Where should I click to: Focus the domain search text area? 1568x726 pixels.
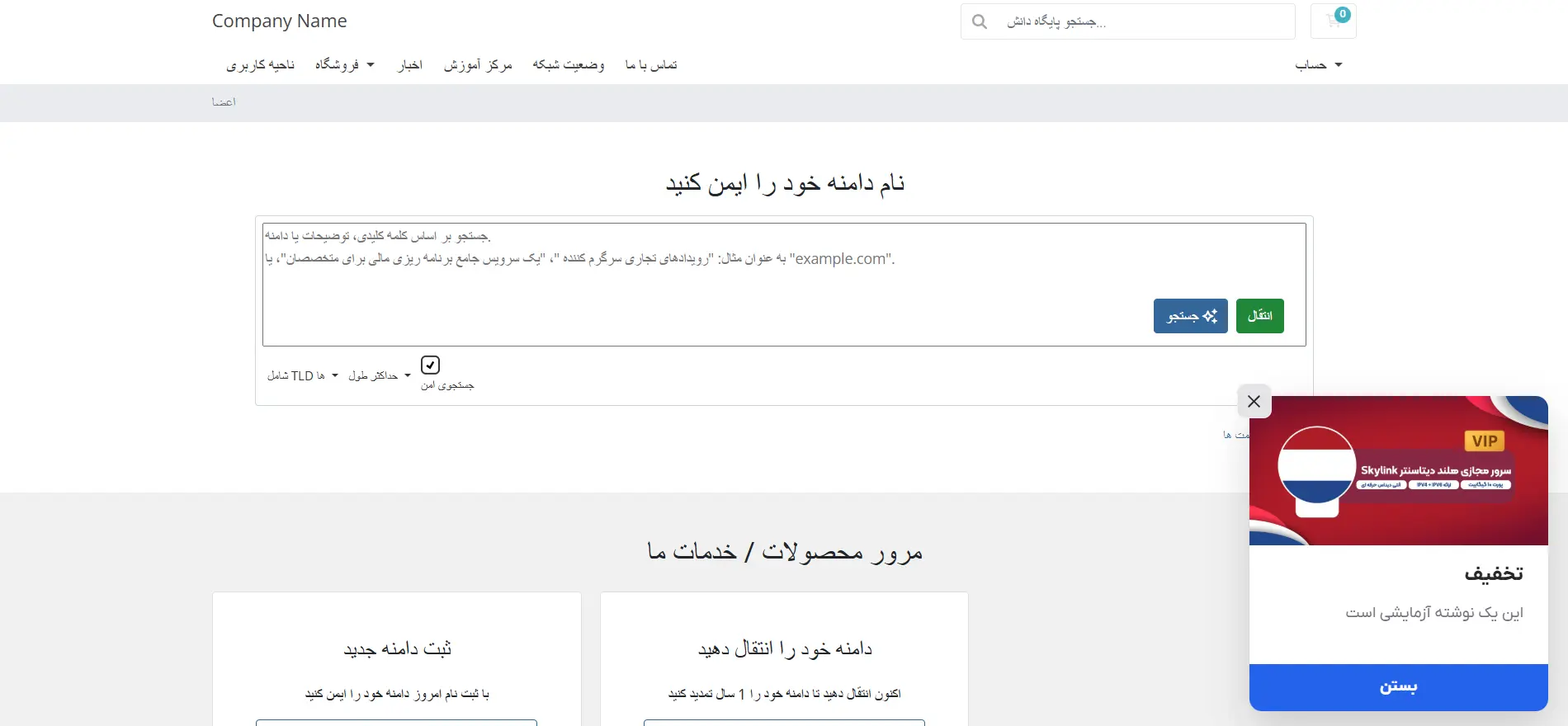[784, 285]
